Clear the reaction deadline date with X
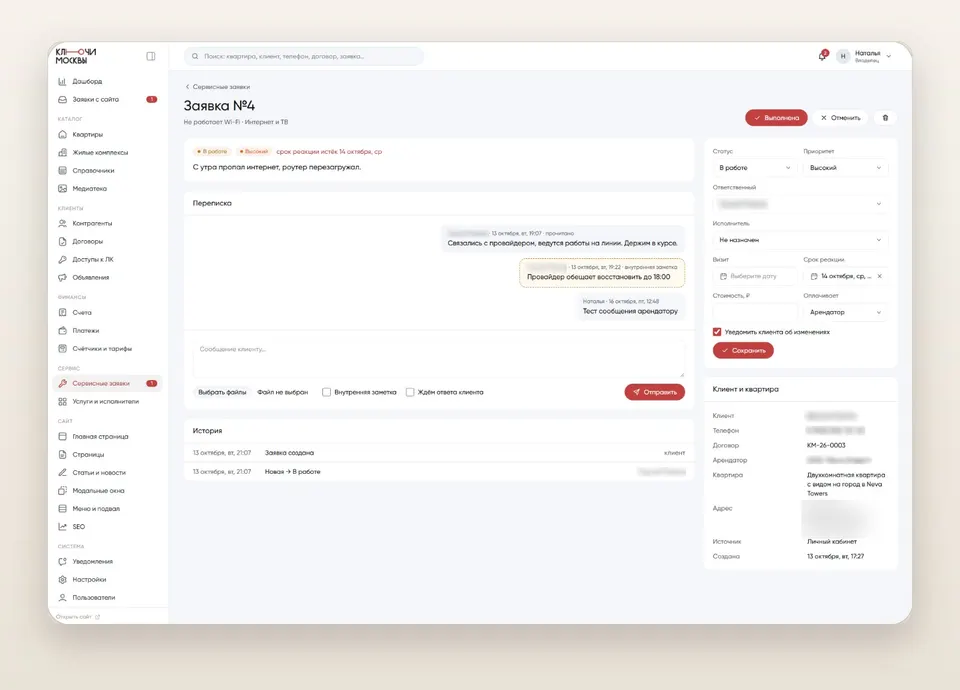Viewport: 960px width, 690px height. click(880, 276)
